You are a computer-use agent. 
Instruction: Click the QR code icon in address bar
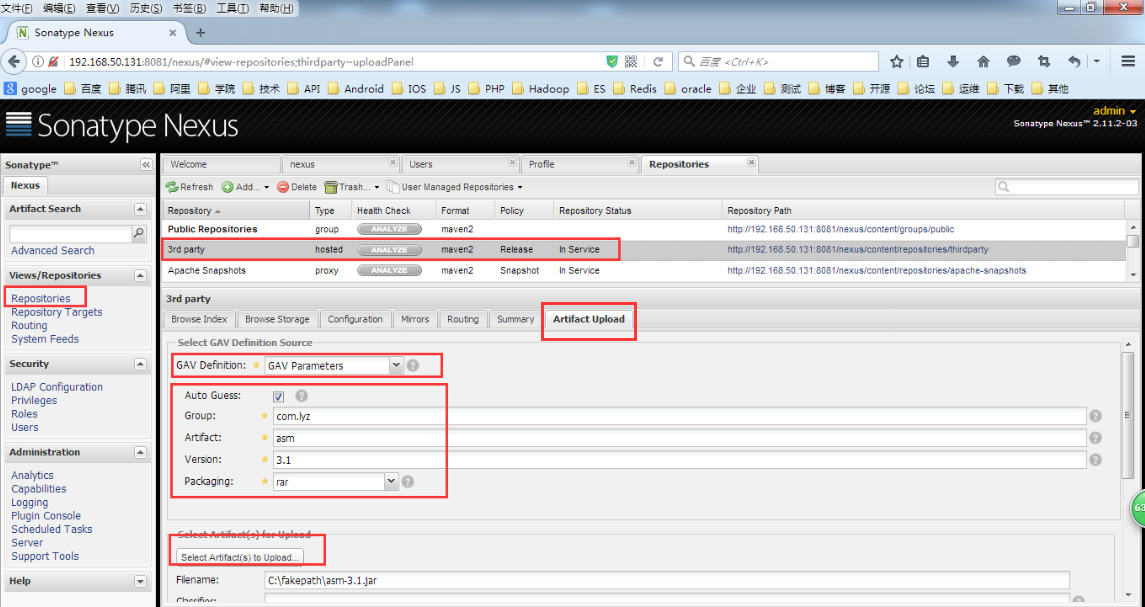coord(631,62)
